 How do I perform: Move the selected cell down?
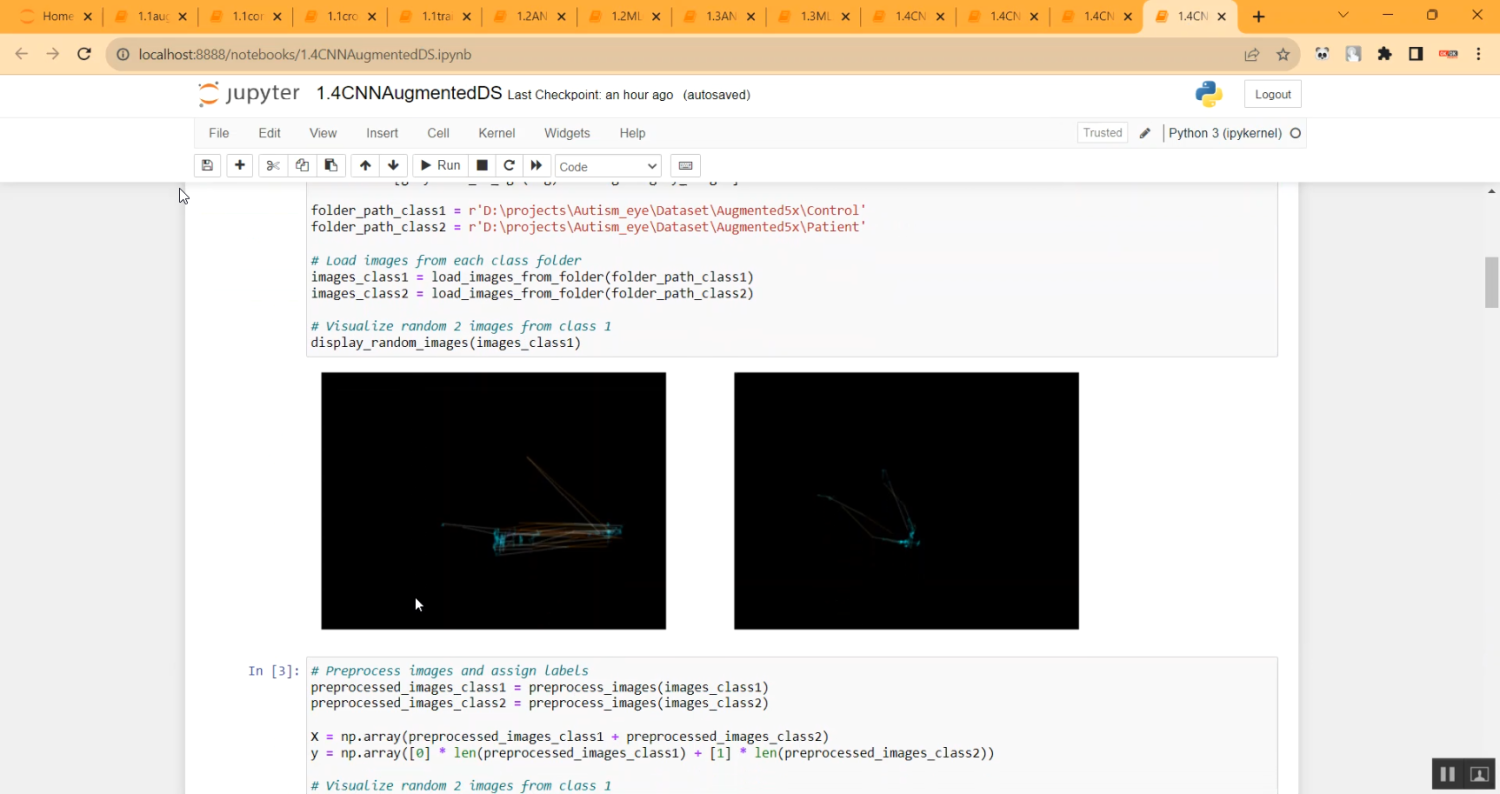pos(393,166)
